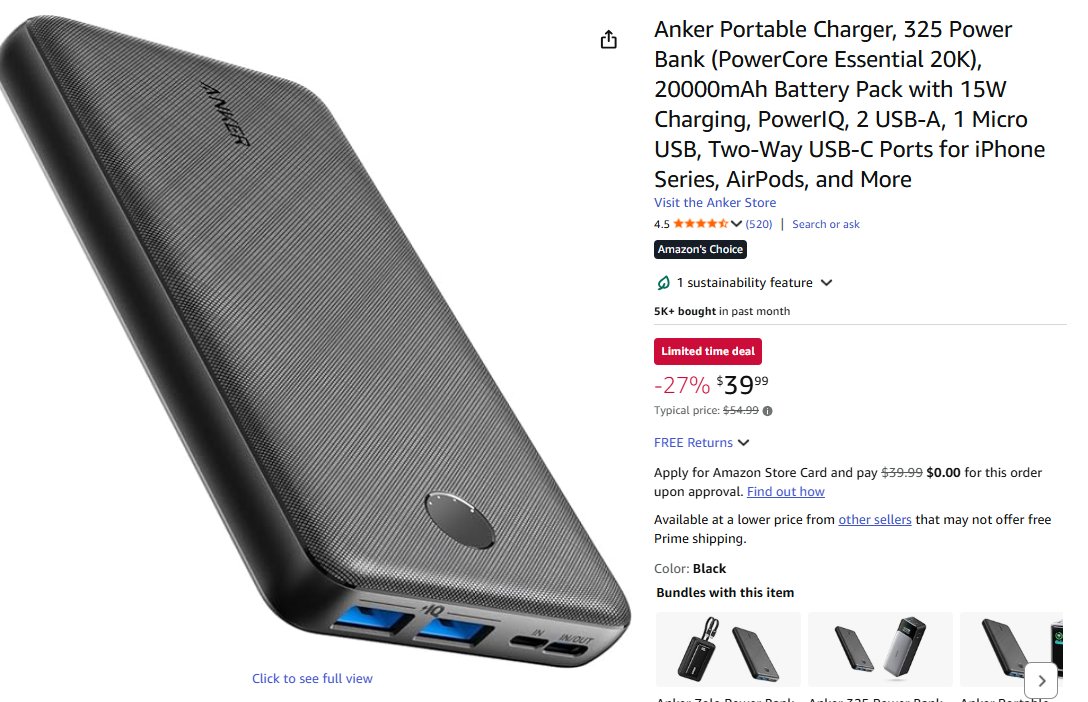
Task: Open the Visit the Anker Store link
Action: point(715,203)
